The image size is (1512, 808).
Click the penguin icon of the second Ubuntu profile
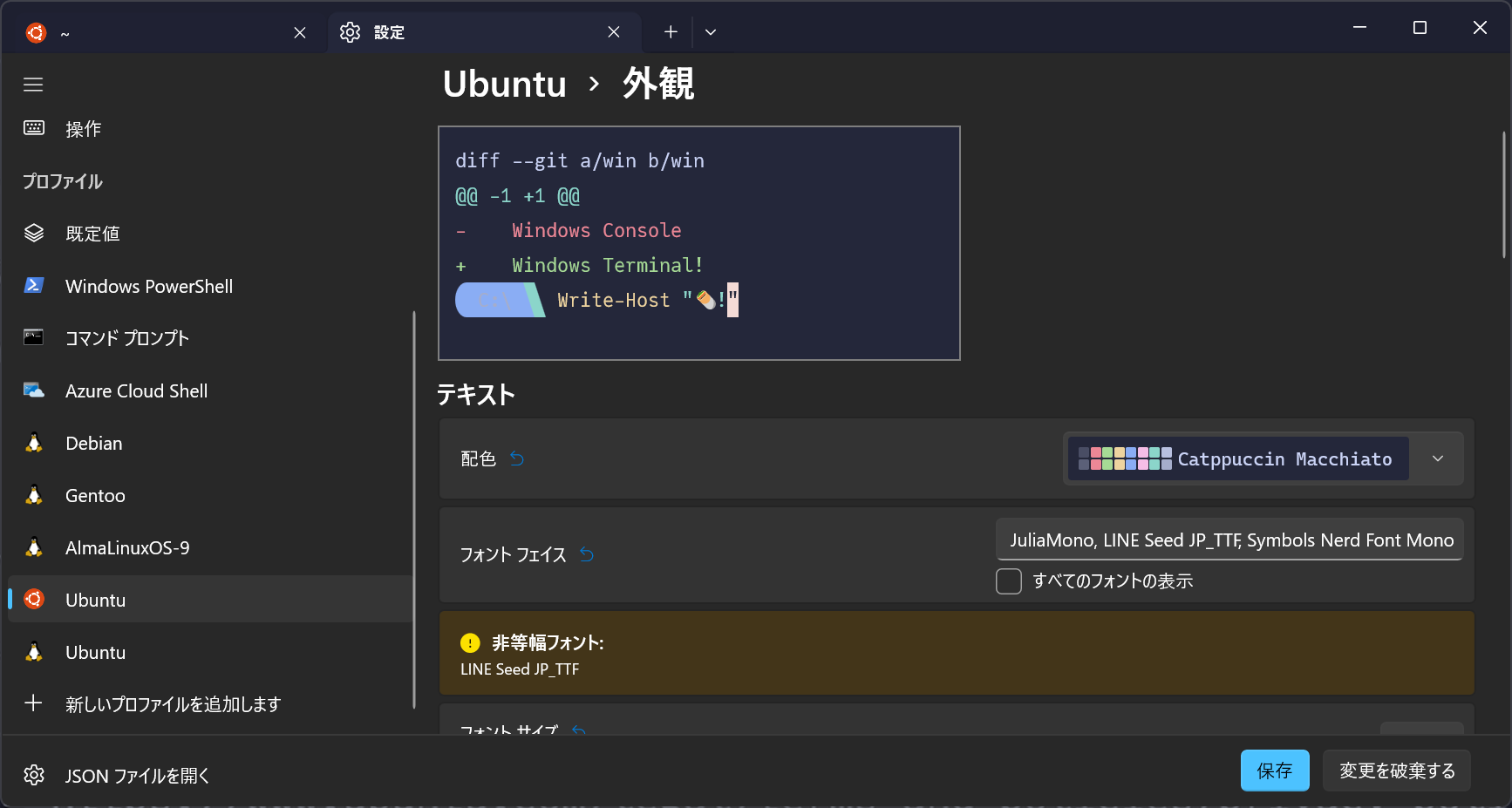34,651
